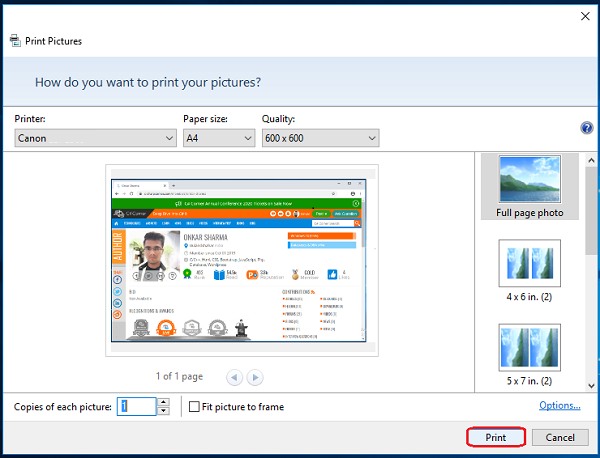Enable Fit picture to frame checkbox
The width and height of the screenshot is (600, 458).
pyautogui.click(x=194, y=406)
